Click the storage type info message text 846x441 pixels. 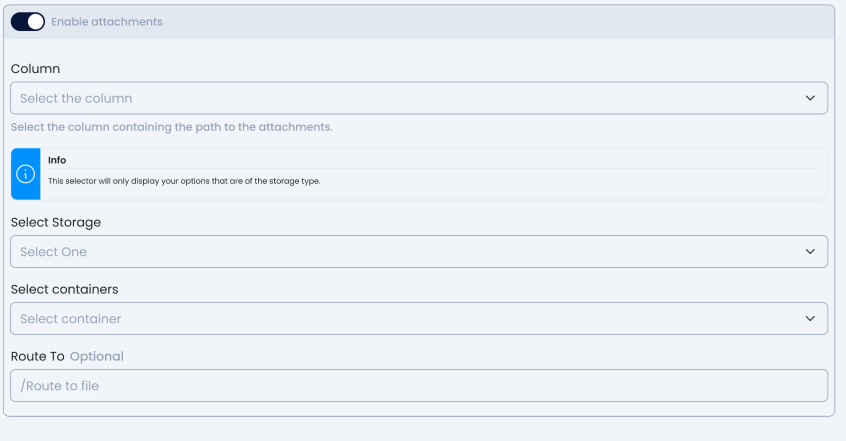[x=184, y=181]
